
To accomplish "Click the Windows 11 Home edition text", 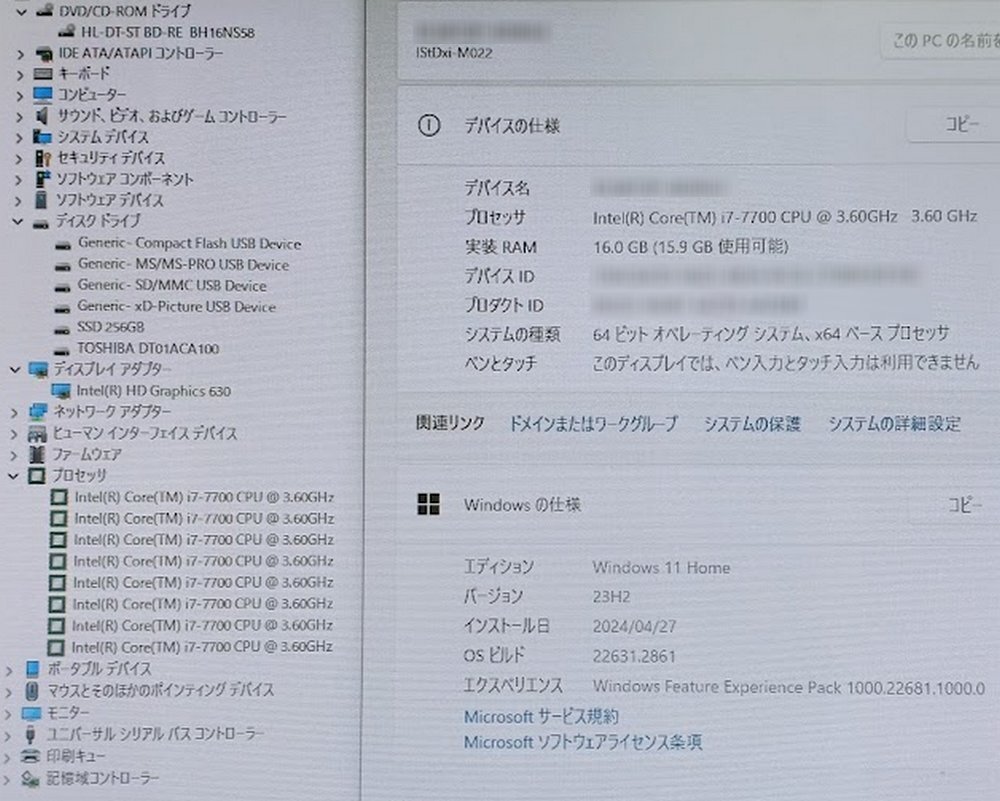I will pos(661,568).
